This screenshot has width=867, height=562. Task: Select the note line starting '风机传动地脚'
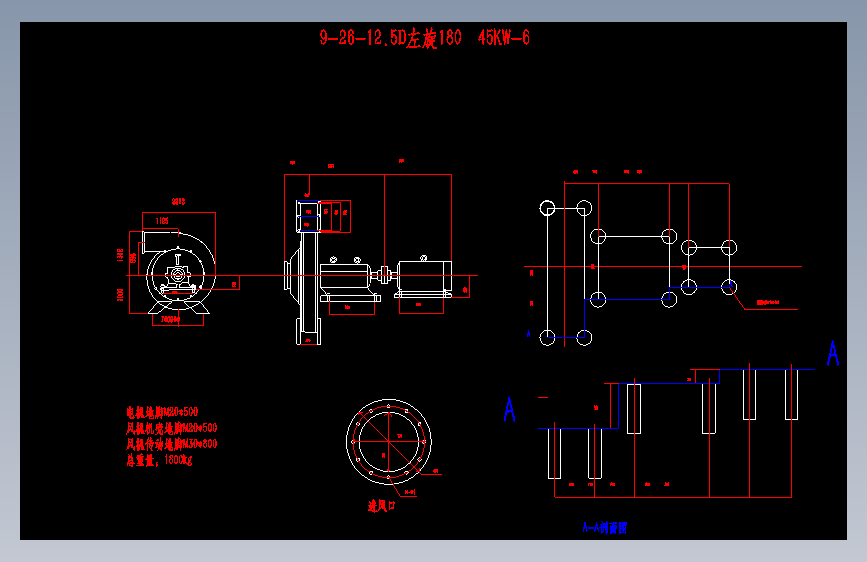click(171, 444)
